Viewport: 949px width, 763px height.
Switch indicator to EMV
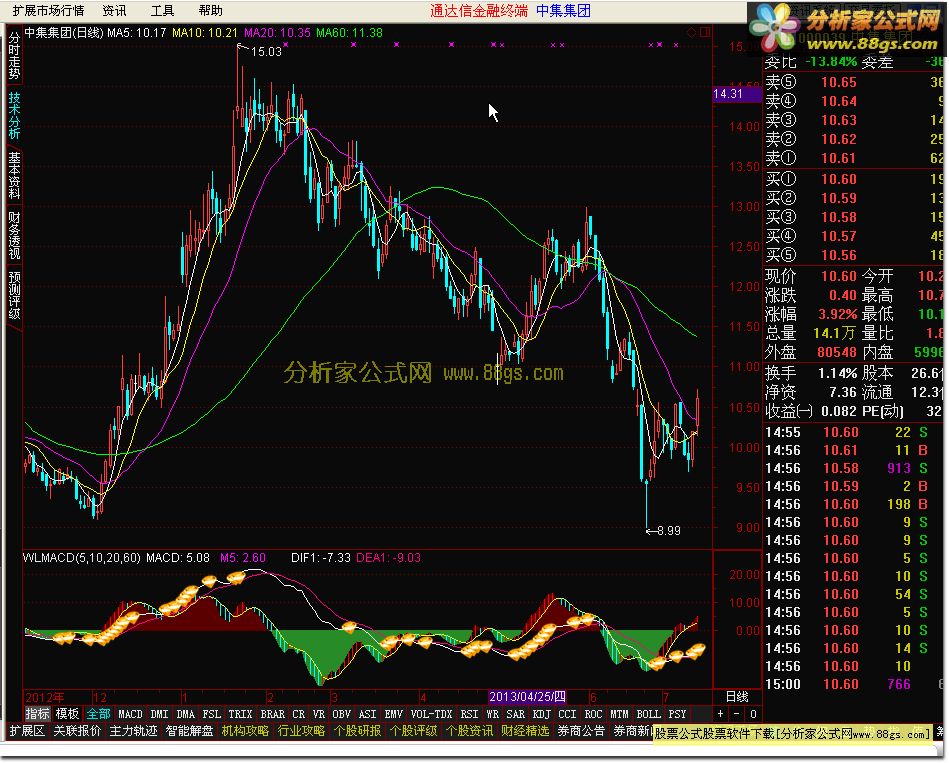point(393,714)
